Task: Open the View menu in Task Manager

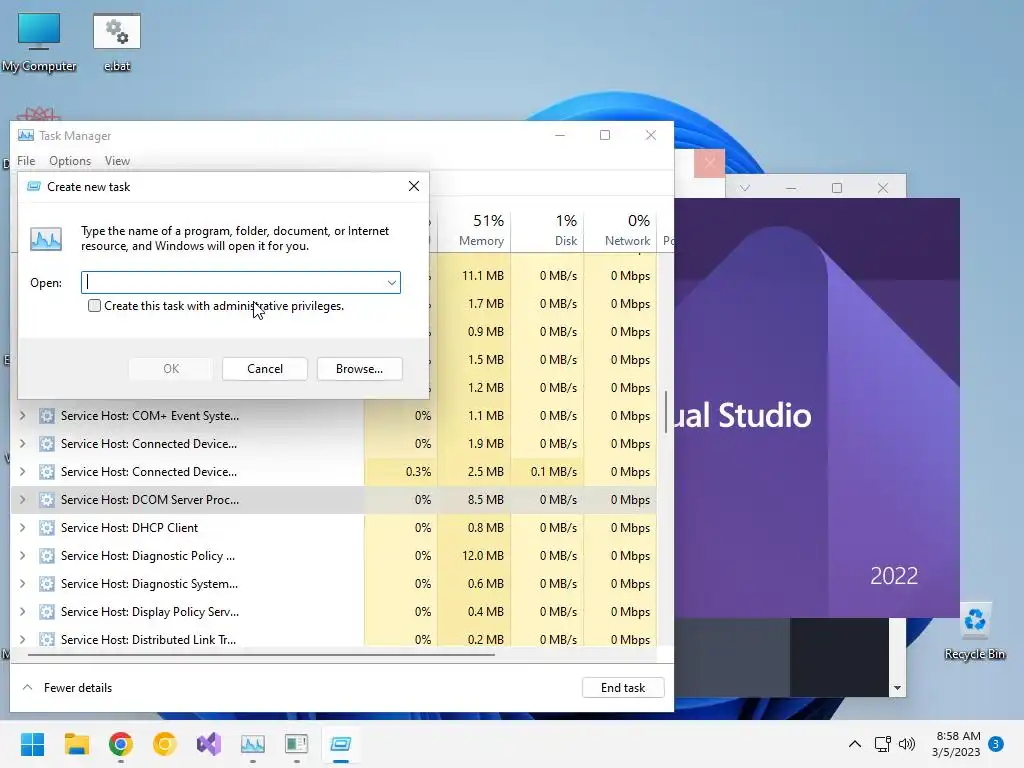Action: (117, 161)
